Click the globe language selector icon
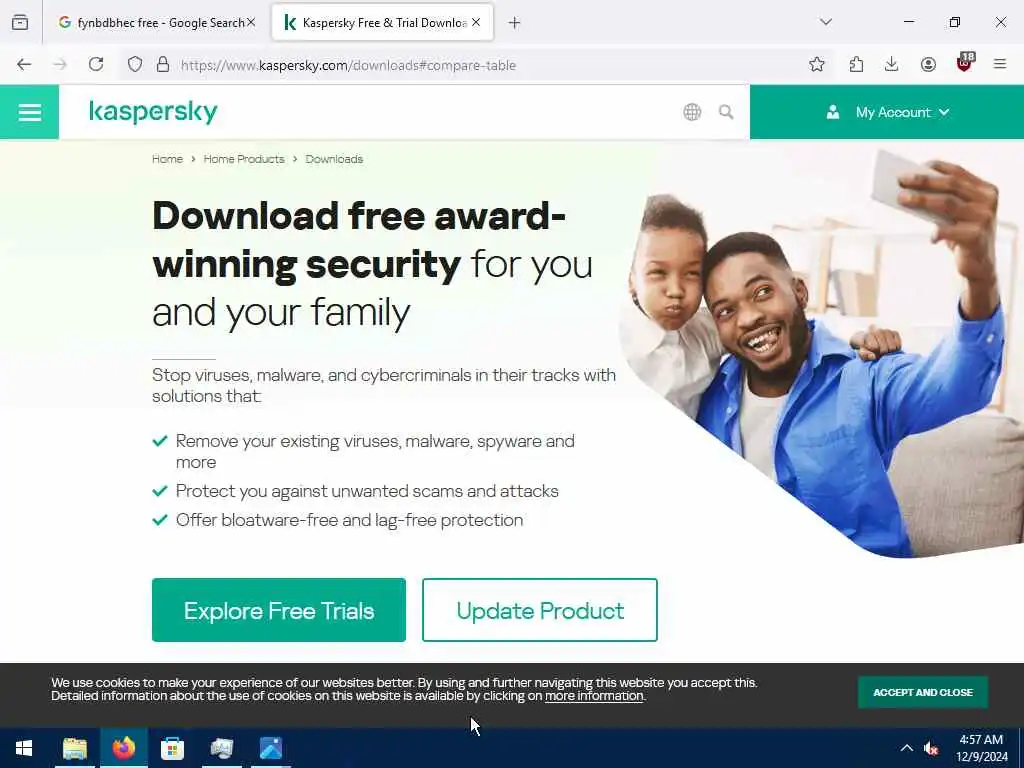 pos(692,112)
